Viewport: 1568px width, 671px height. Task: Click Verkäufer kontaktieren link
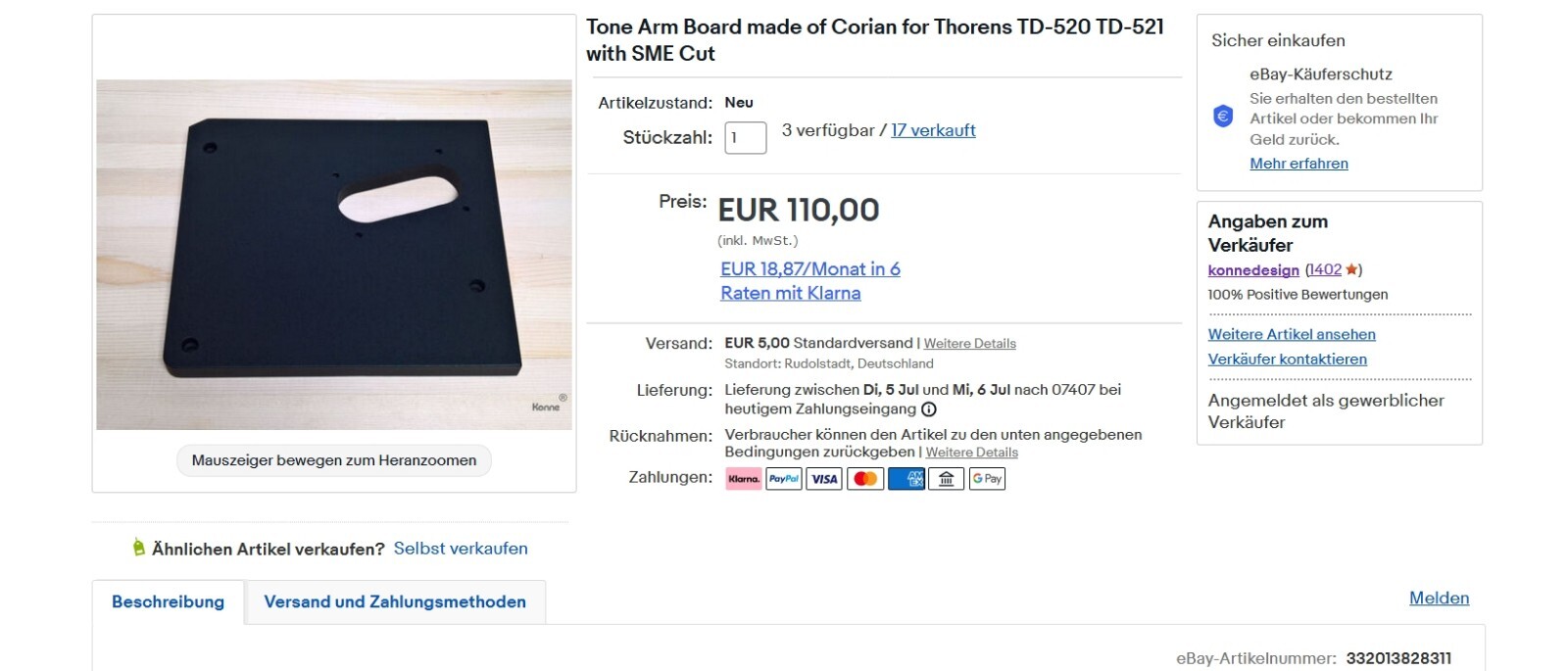(x=1287, y=359)
